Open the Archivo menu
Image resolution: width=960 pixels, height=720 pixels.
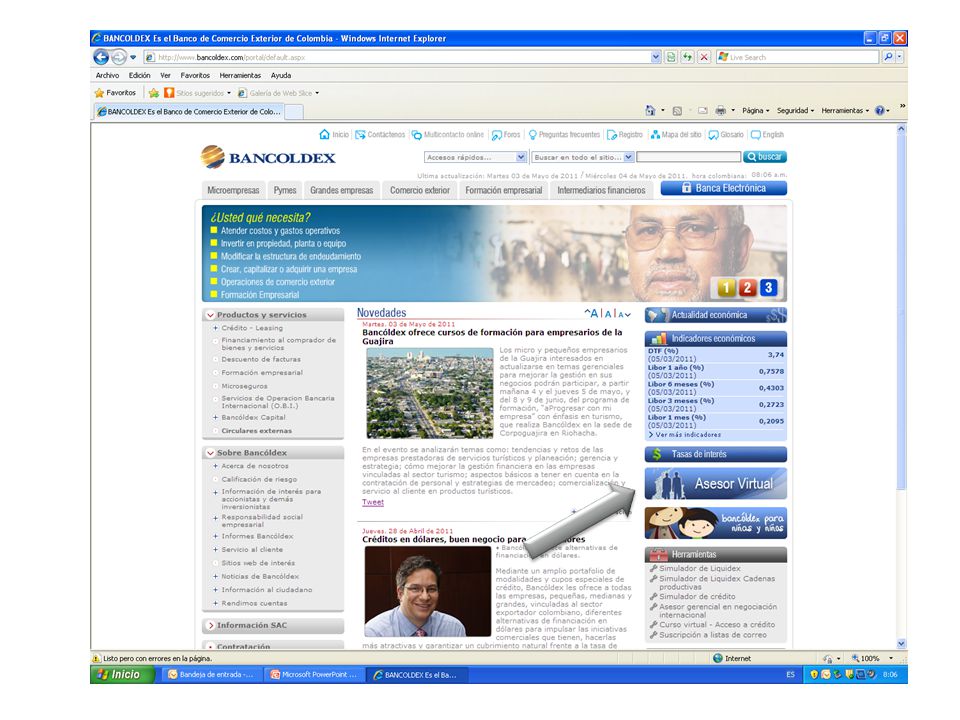(107, 75)
